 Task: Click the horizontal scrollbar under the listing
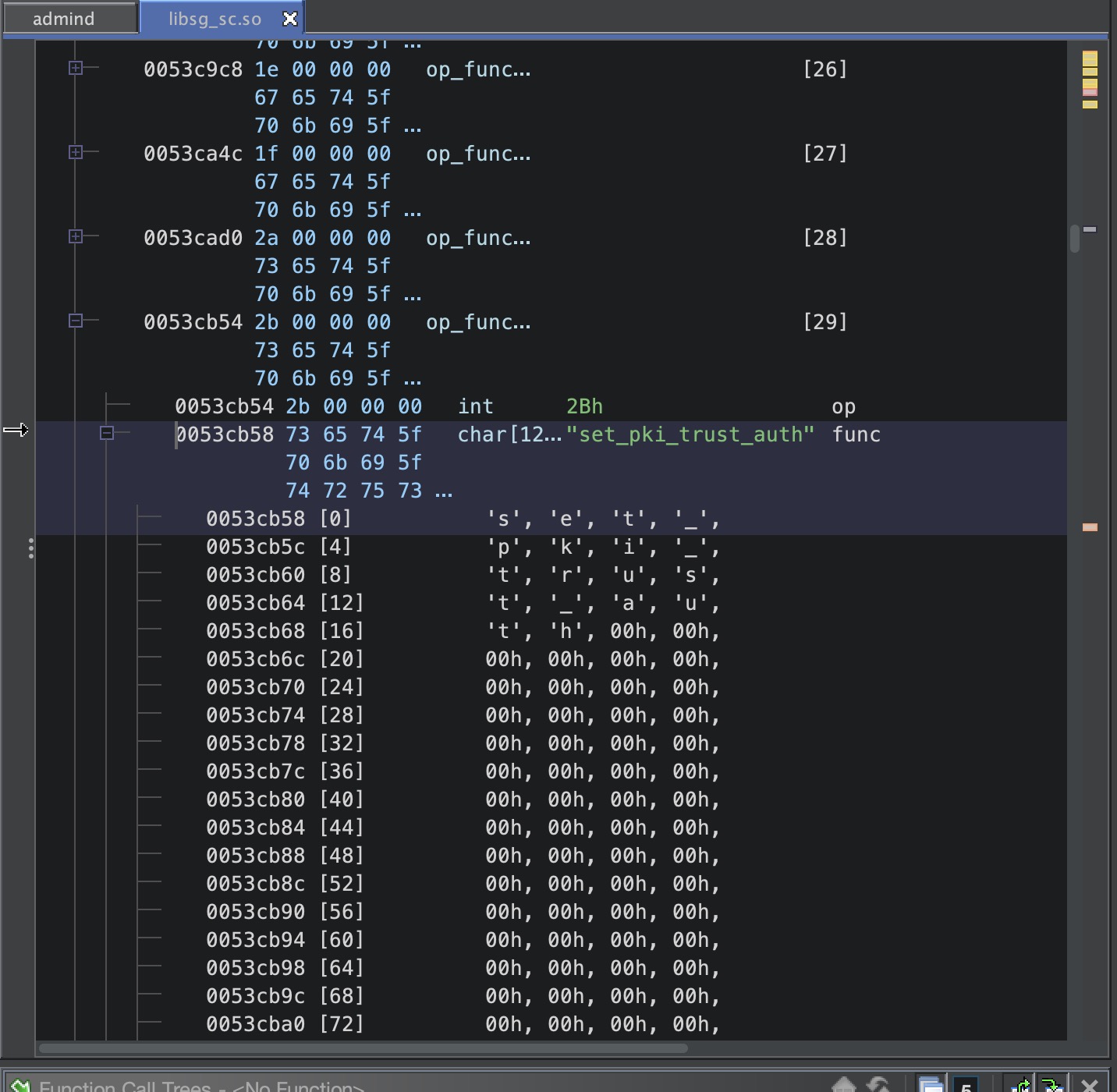[363, 1048]
